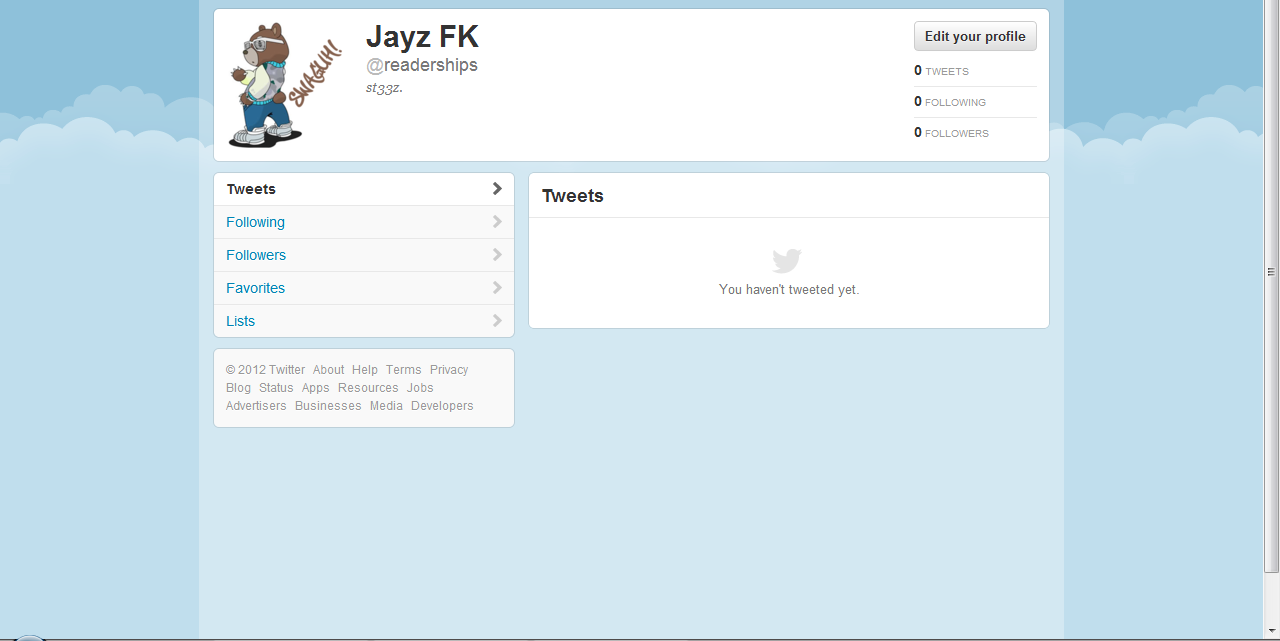Click the "You haven't tweeted yet." message
1280x641 pixels.
pos(789,290)
